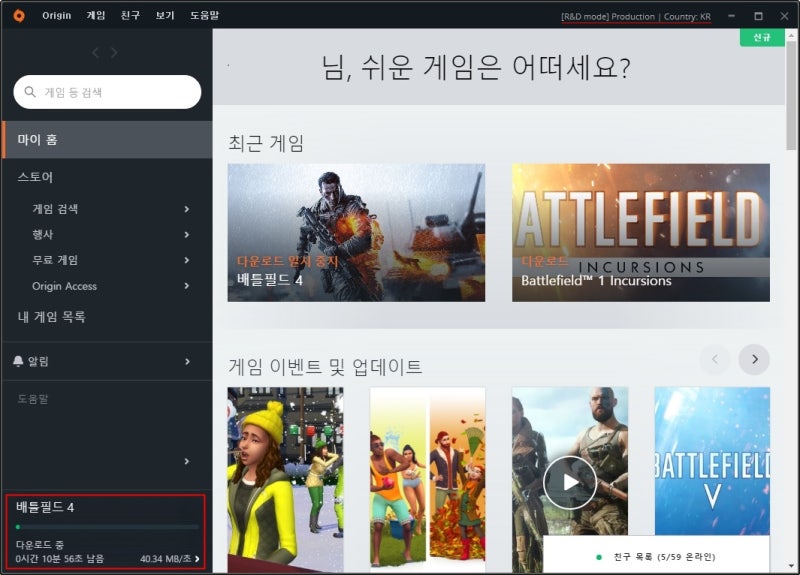Click the 최근 게임 heading
The height and width of the screenshot is (575, 800).
pyautogui.click(x=266, y=143)
